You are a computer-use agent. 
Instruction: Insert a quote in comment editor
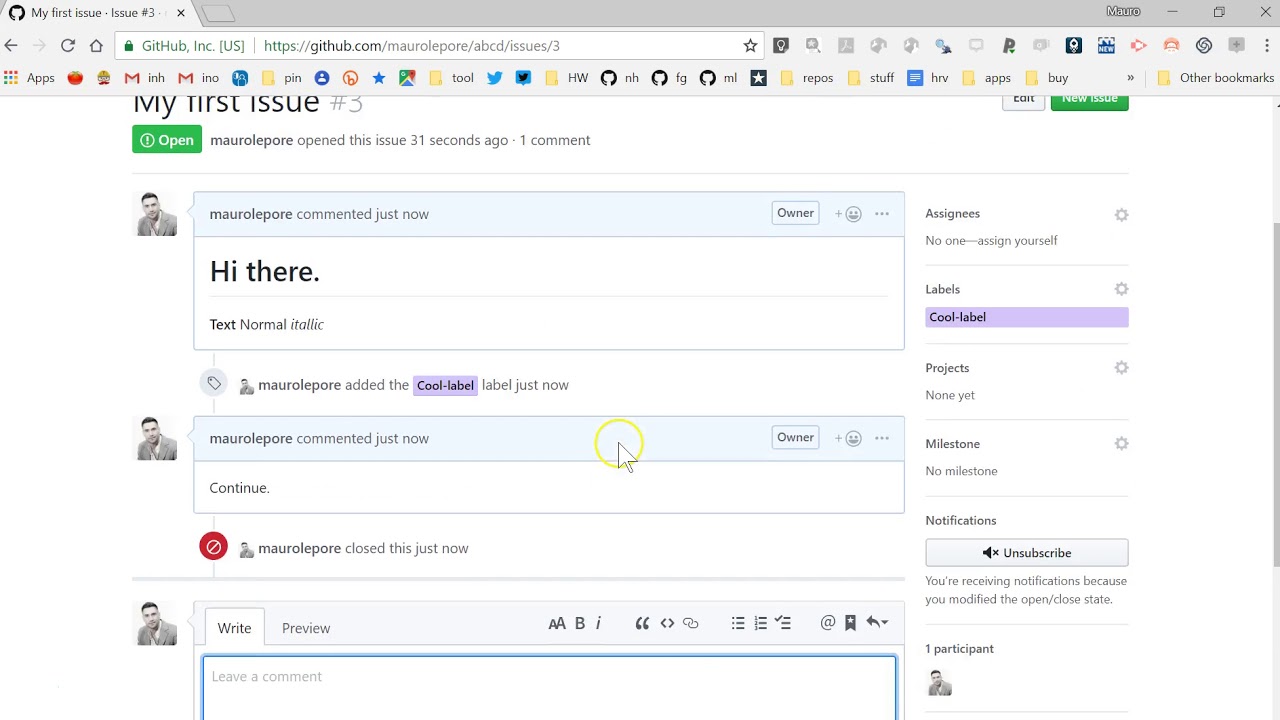(642, 623)
